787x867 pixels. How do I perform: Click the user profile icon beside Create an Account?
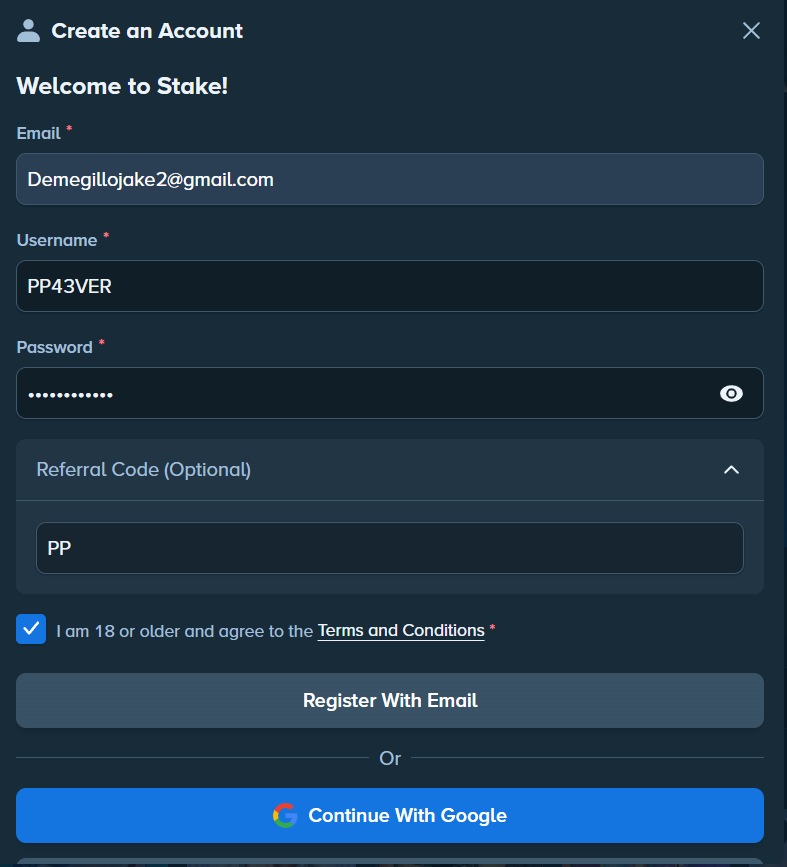point(28,31)
